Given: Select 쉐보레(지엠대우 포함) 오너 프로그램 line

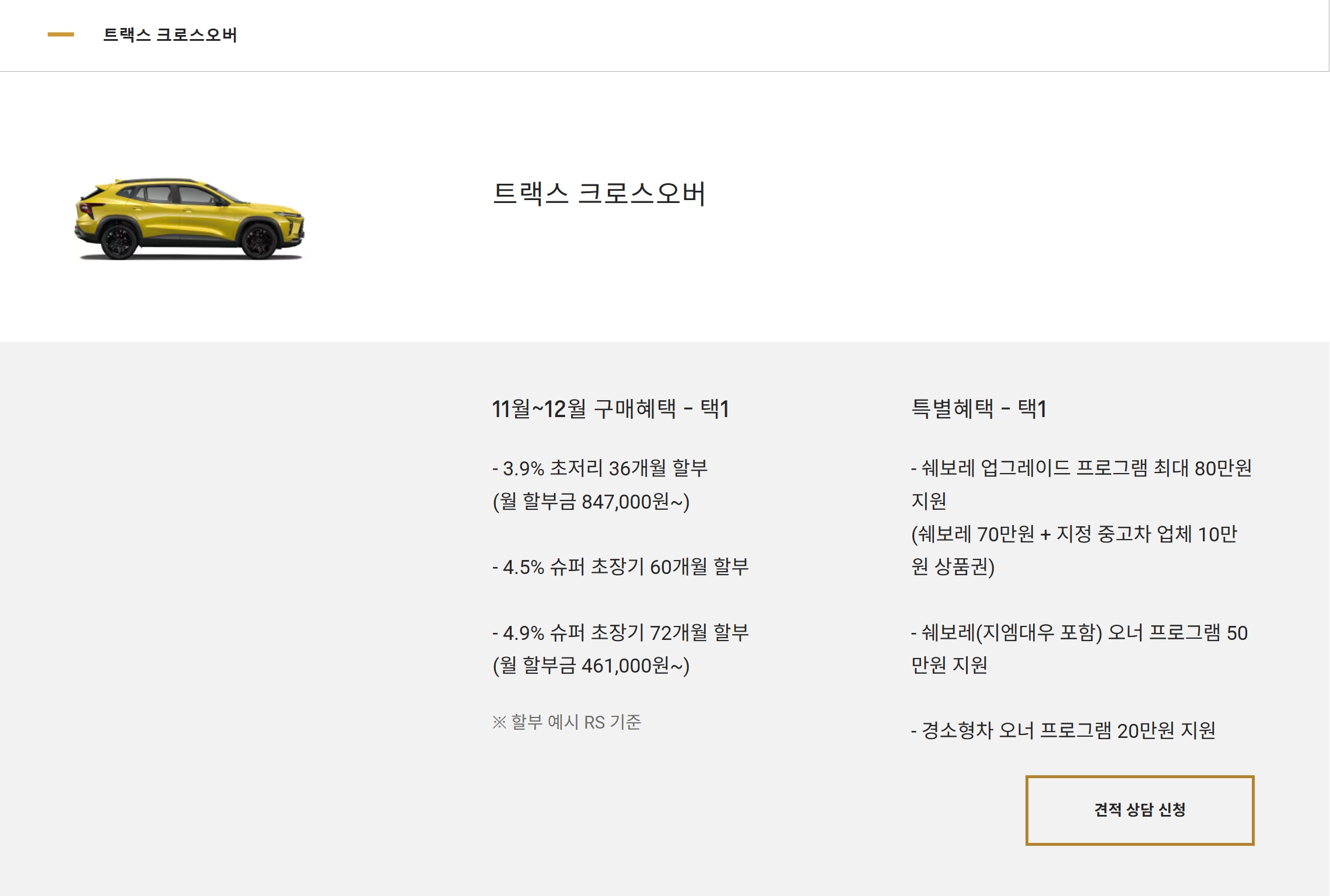Looking at the screenshot, I should 1079,633.
